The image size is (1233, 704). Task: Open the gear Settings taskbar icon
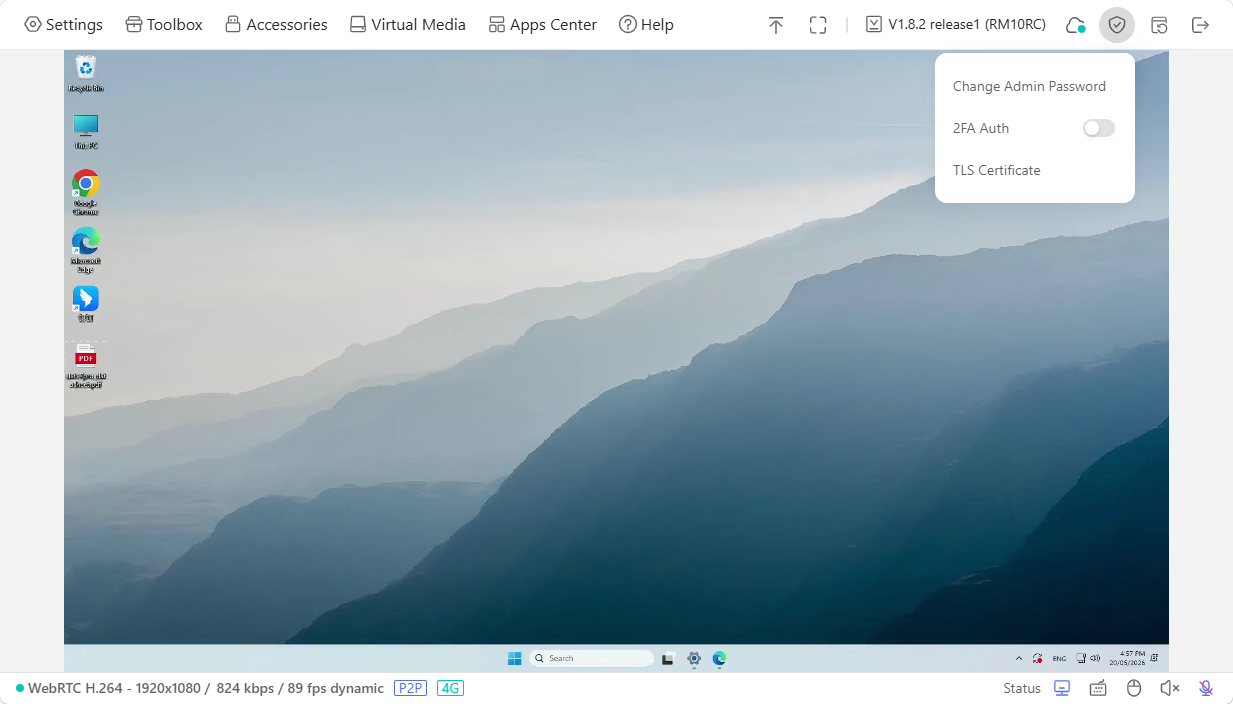694,658
